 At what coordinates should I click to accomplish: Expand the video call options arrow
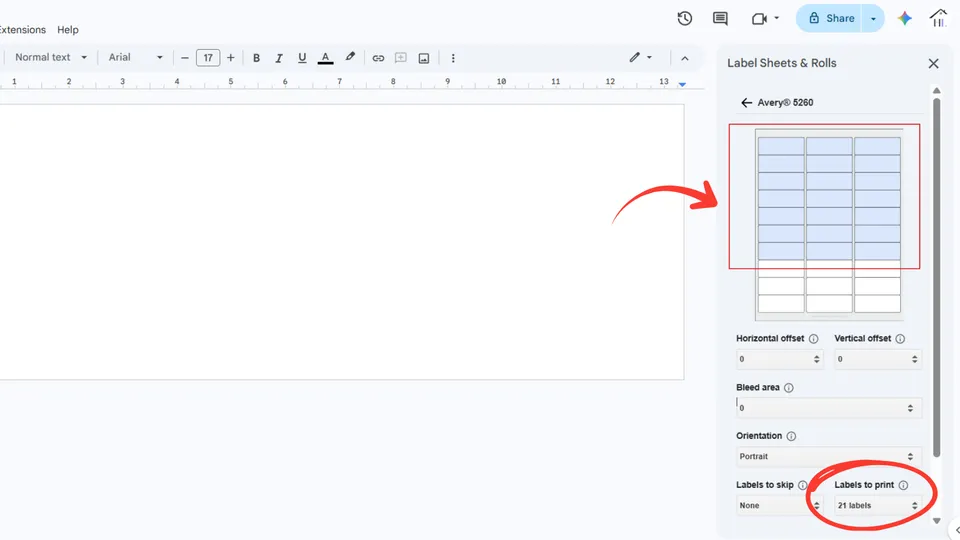tap(777, 18)
